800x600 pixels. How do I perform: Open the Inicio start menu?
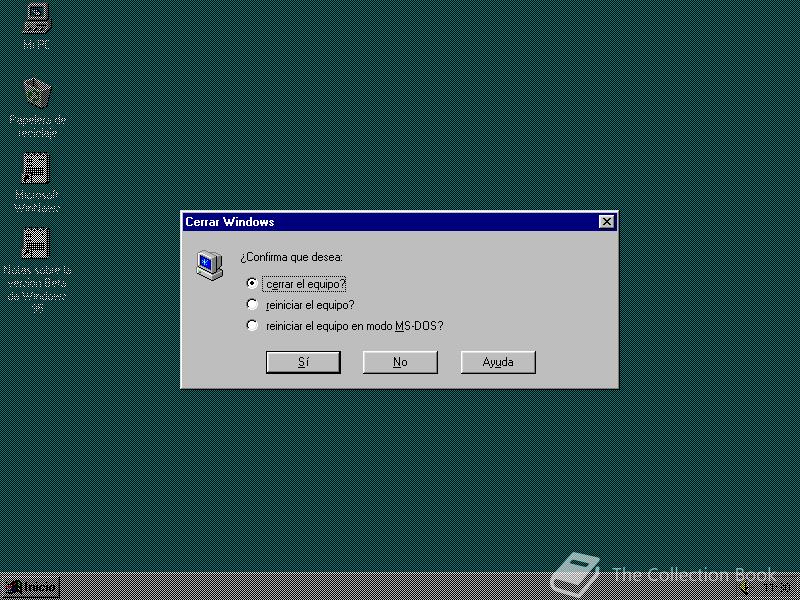click(31, 587)
